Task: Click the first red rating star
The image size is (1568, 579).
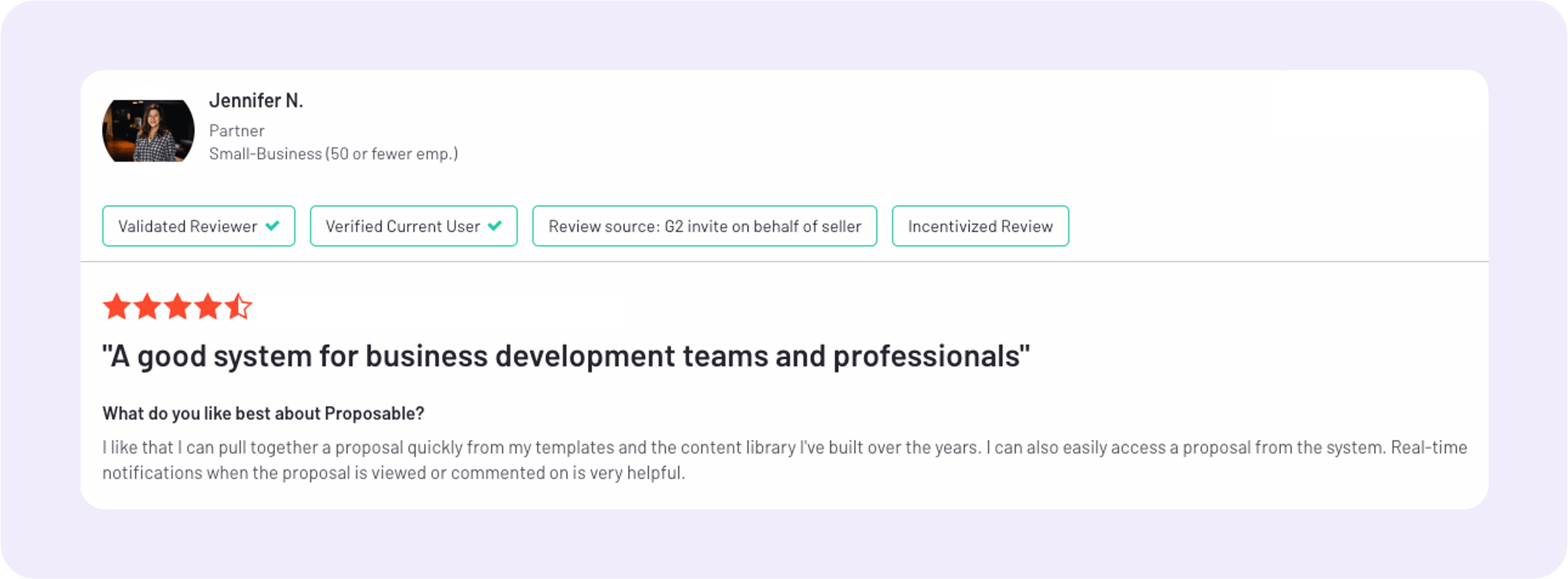Action: click(x=116, y=306)
